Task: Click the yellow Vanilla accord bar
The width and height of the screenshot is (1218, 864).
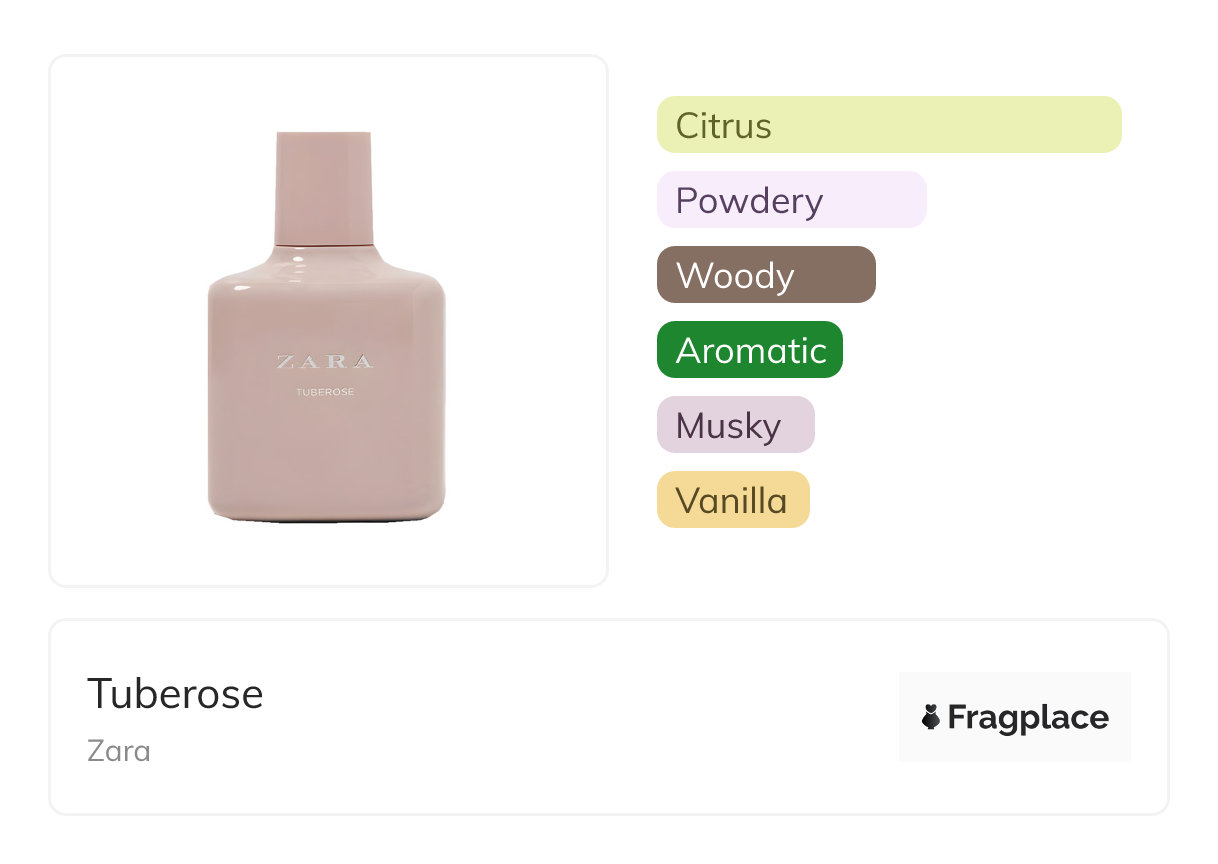Action: point(732,500)
